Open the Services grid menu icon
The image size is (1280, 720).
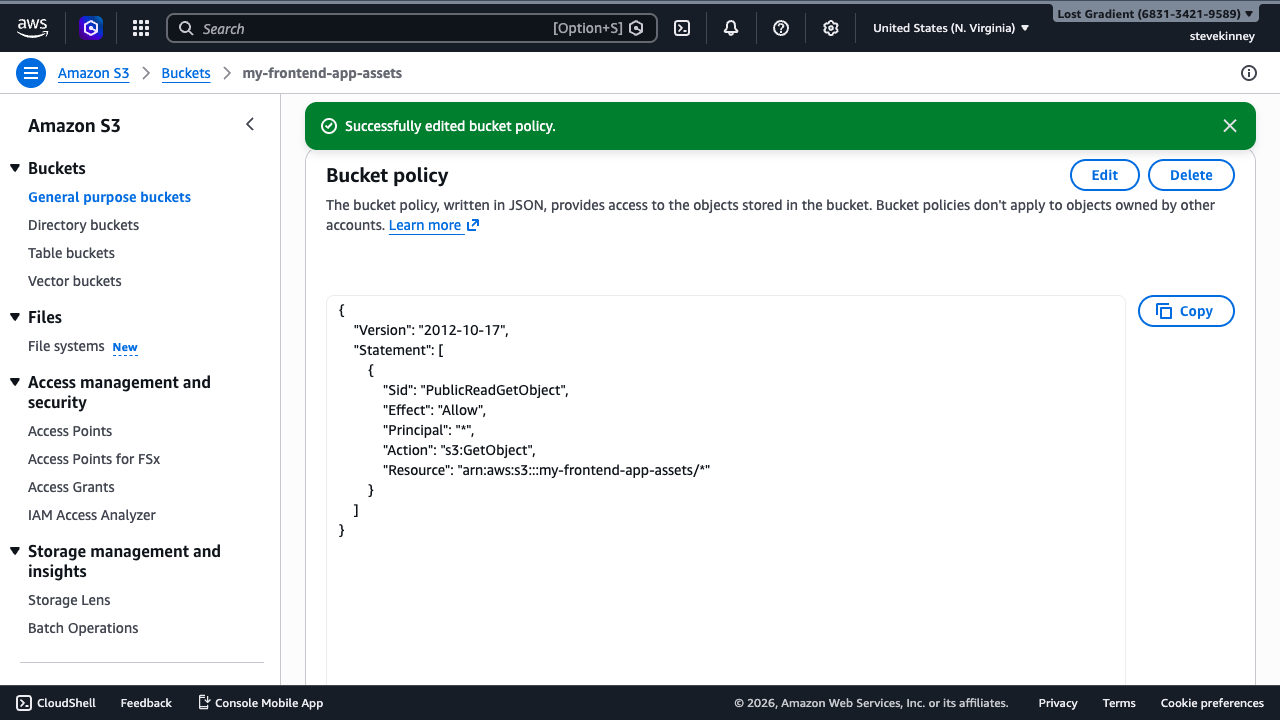(141, 28)
